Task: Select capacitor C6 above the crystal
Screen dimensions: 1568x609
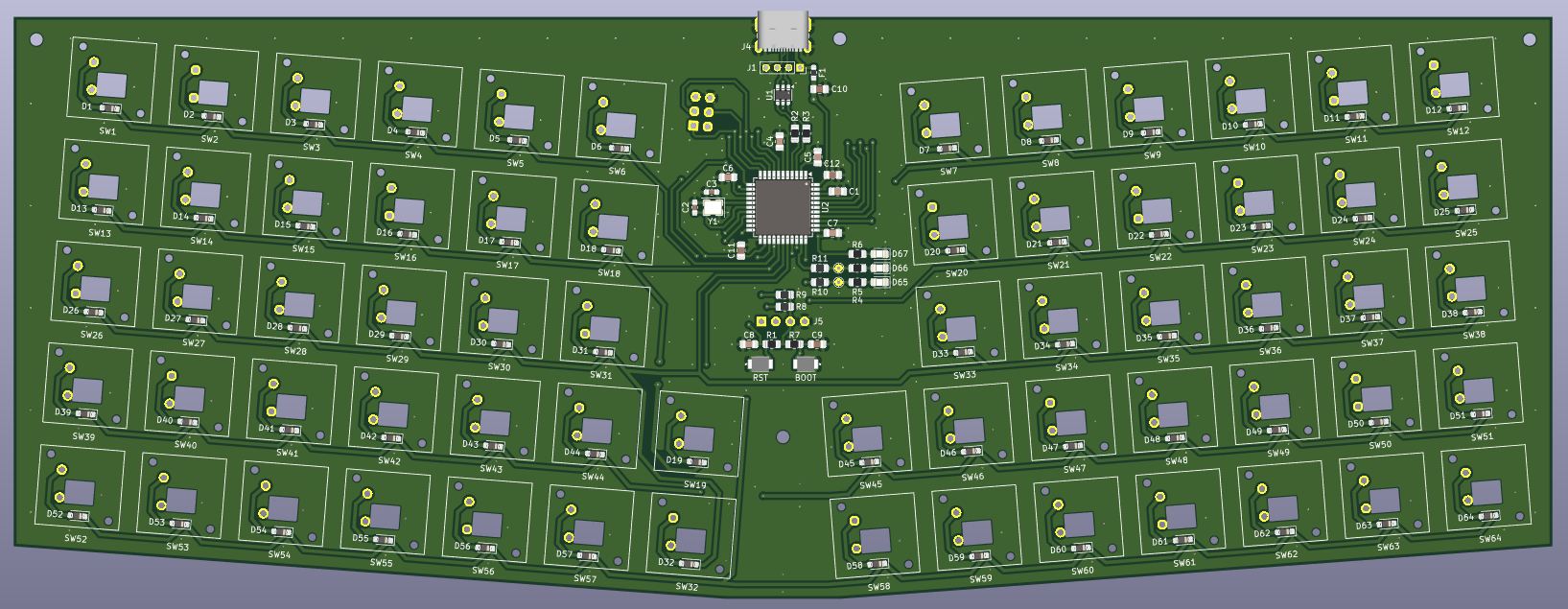Action: (x=728, y=177)
